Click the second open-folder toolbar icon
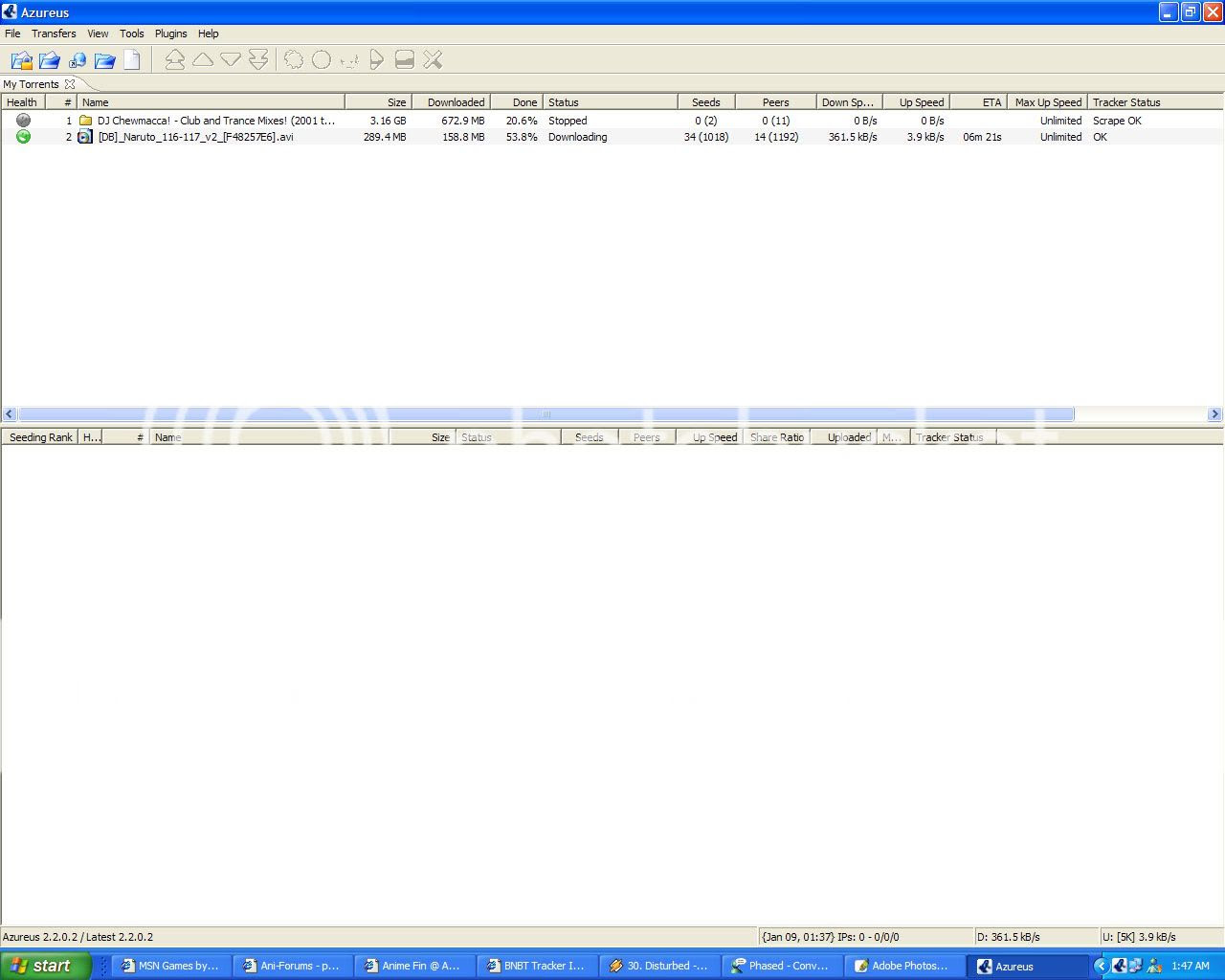The image size is (1225, 980). (x=49, y=60)
